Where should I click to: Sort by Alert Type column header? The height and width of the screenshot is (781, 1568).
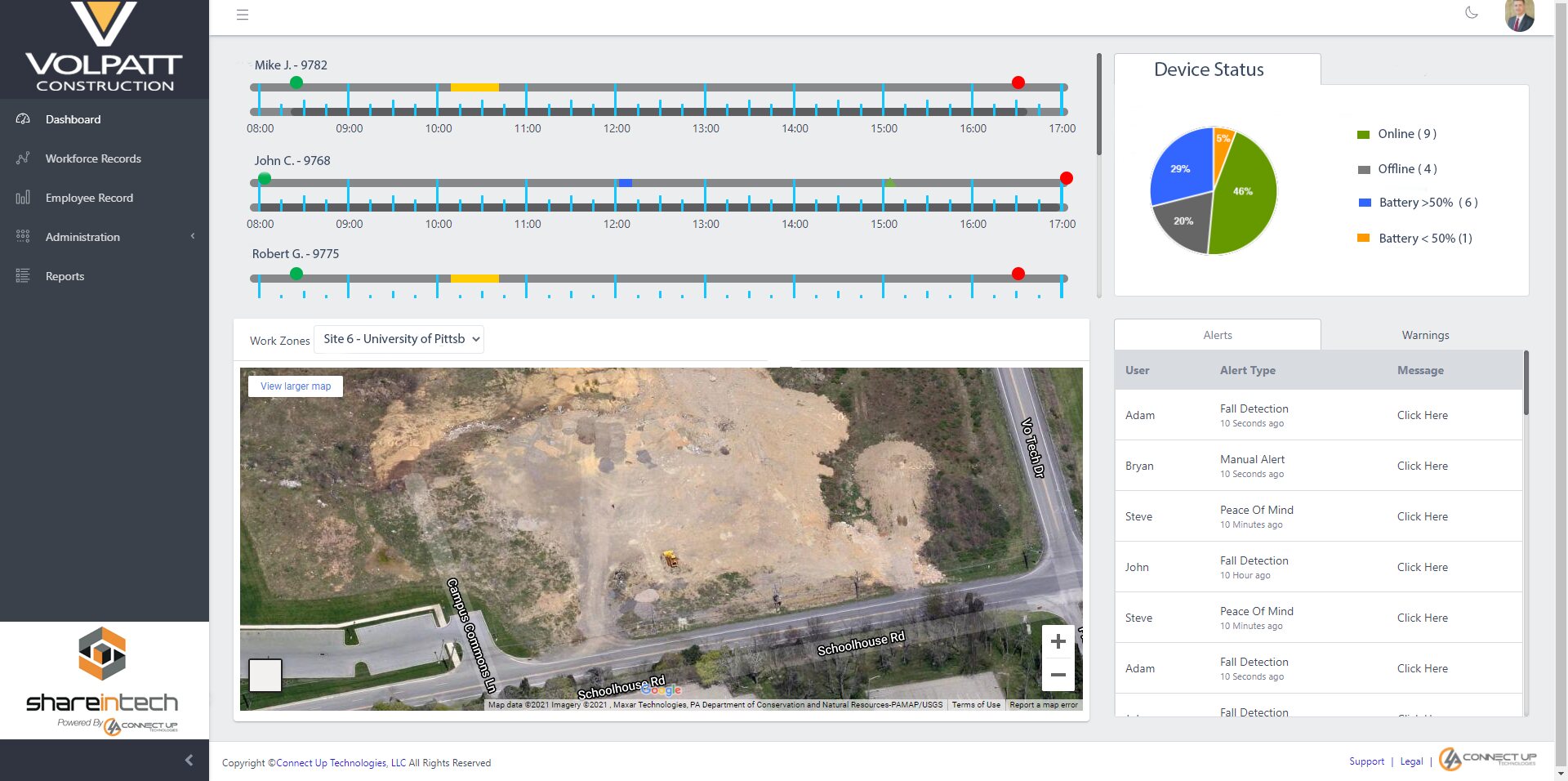(x=1247, y=370)
